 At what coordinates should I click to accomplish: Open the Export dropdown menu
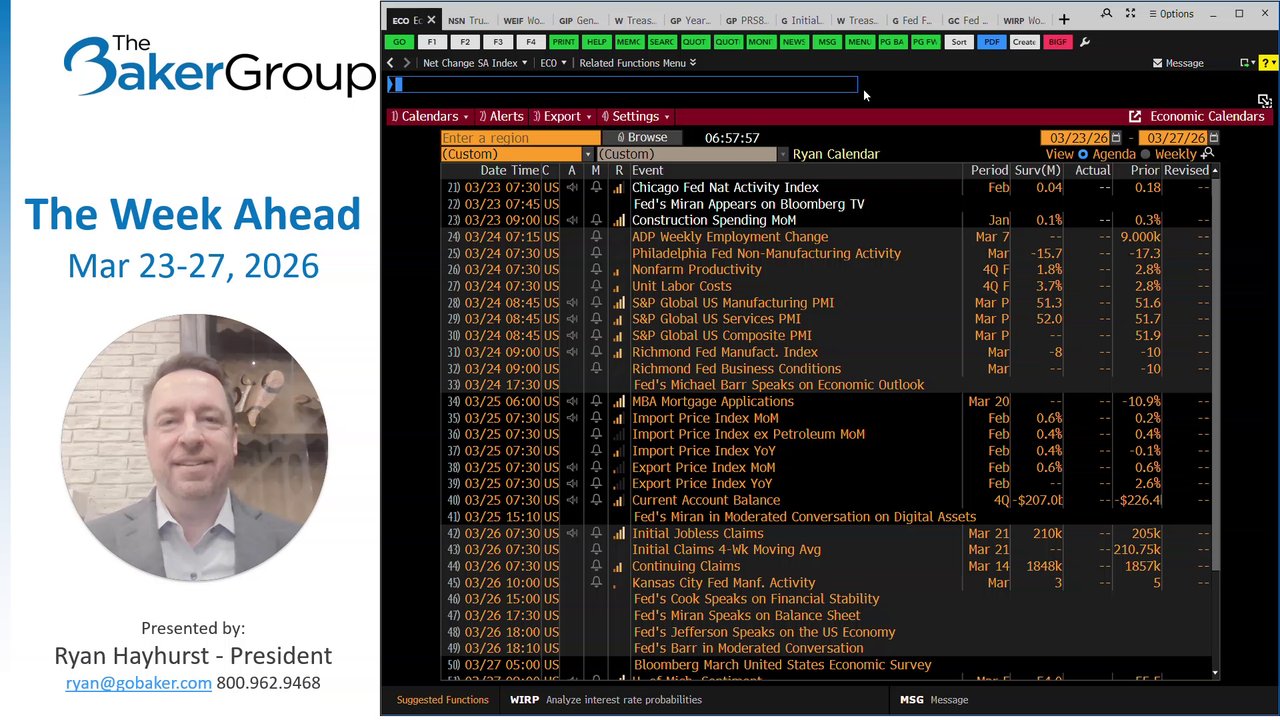[x=562, y=116]
